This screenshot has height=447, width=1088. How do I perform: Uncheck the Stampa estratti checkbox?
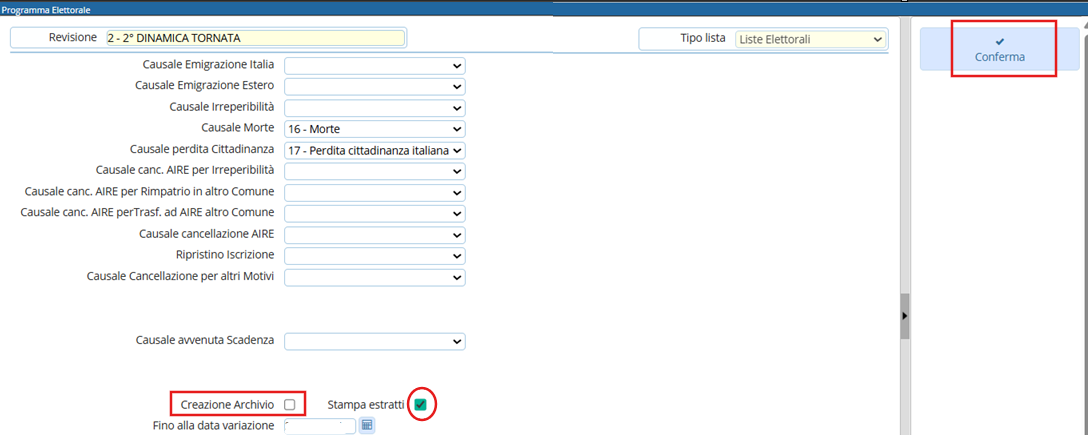pyautogui.click(x=420, y=404)
